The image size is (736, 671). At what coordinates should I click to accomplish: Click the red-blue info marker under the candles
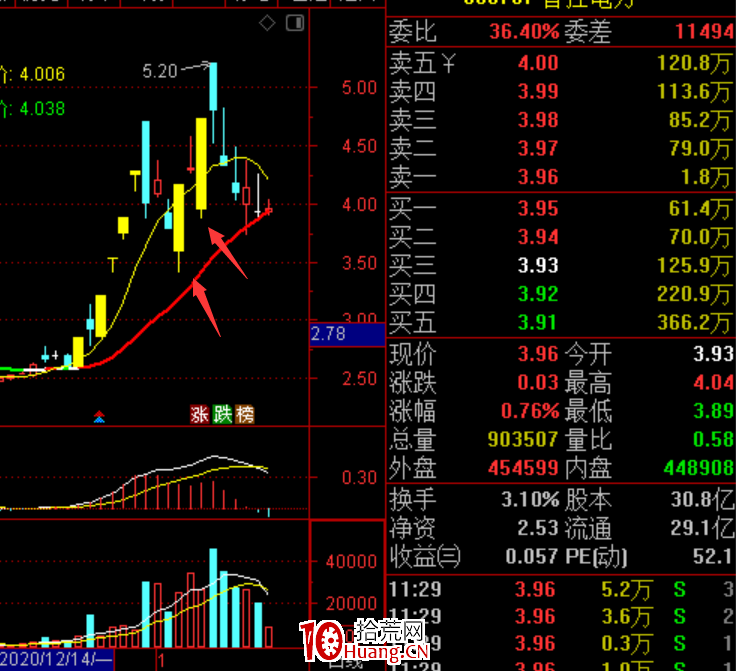tap(99, 416)
